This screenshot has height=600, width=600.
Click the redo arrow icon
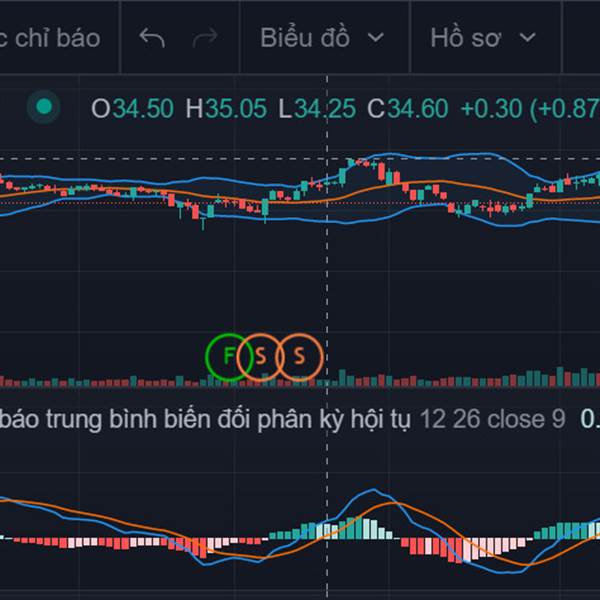(x=205, y=38)
